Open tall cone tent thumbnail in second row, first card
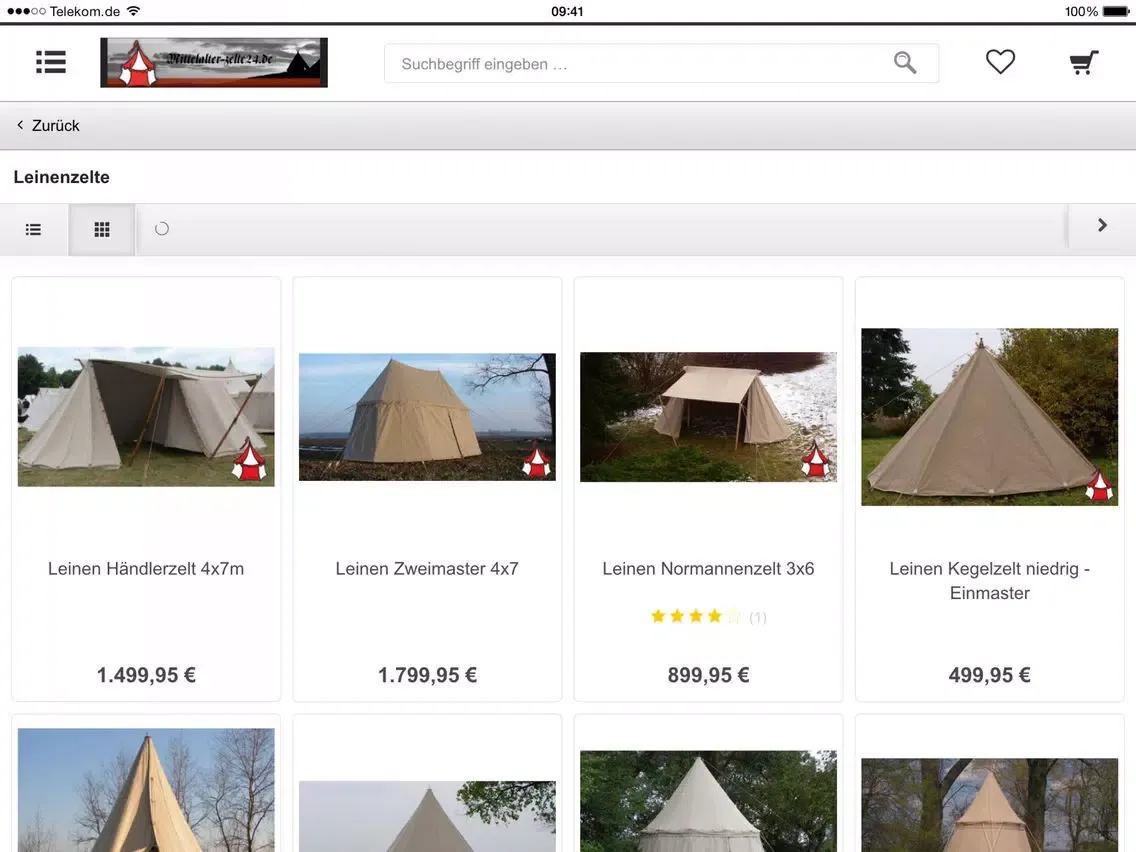 coord(146,790)
